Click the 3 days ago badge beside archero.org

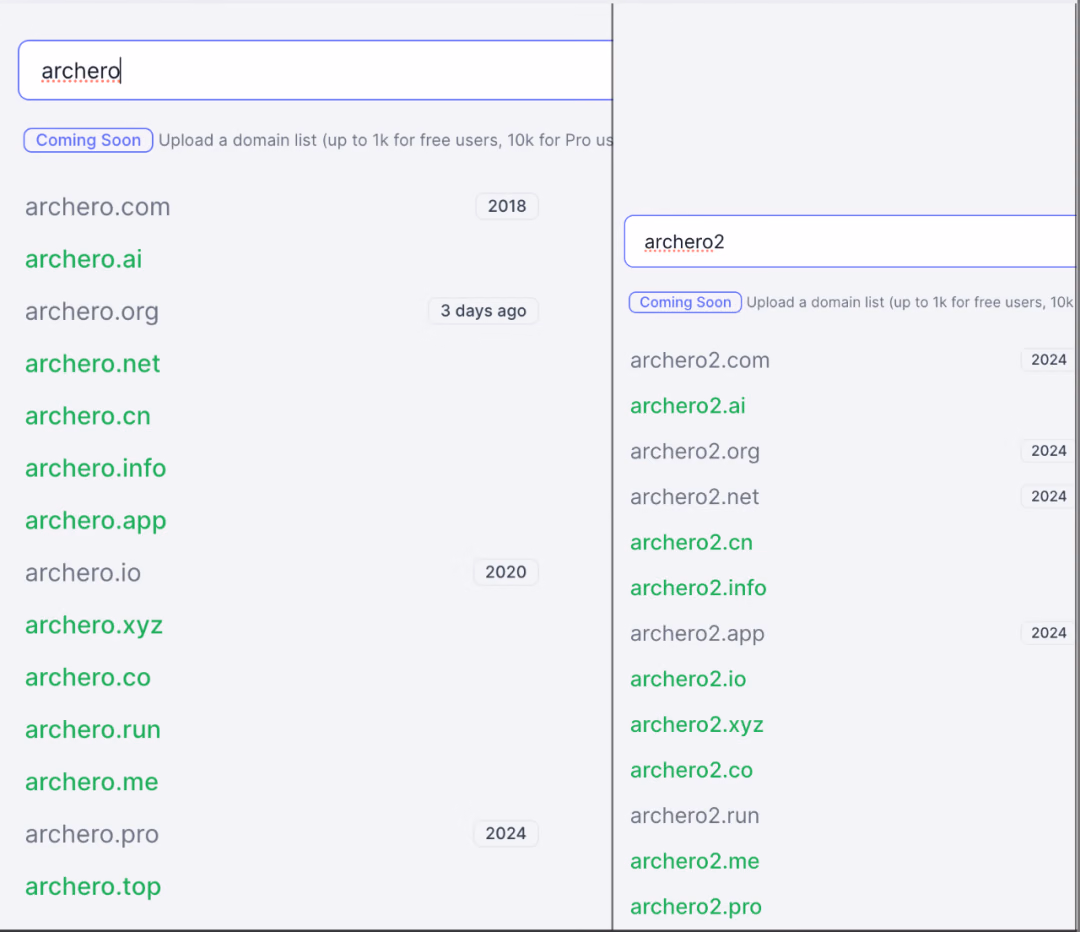pos(484,311)
